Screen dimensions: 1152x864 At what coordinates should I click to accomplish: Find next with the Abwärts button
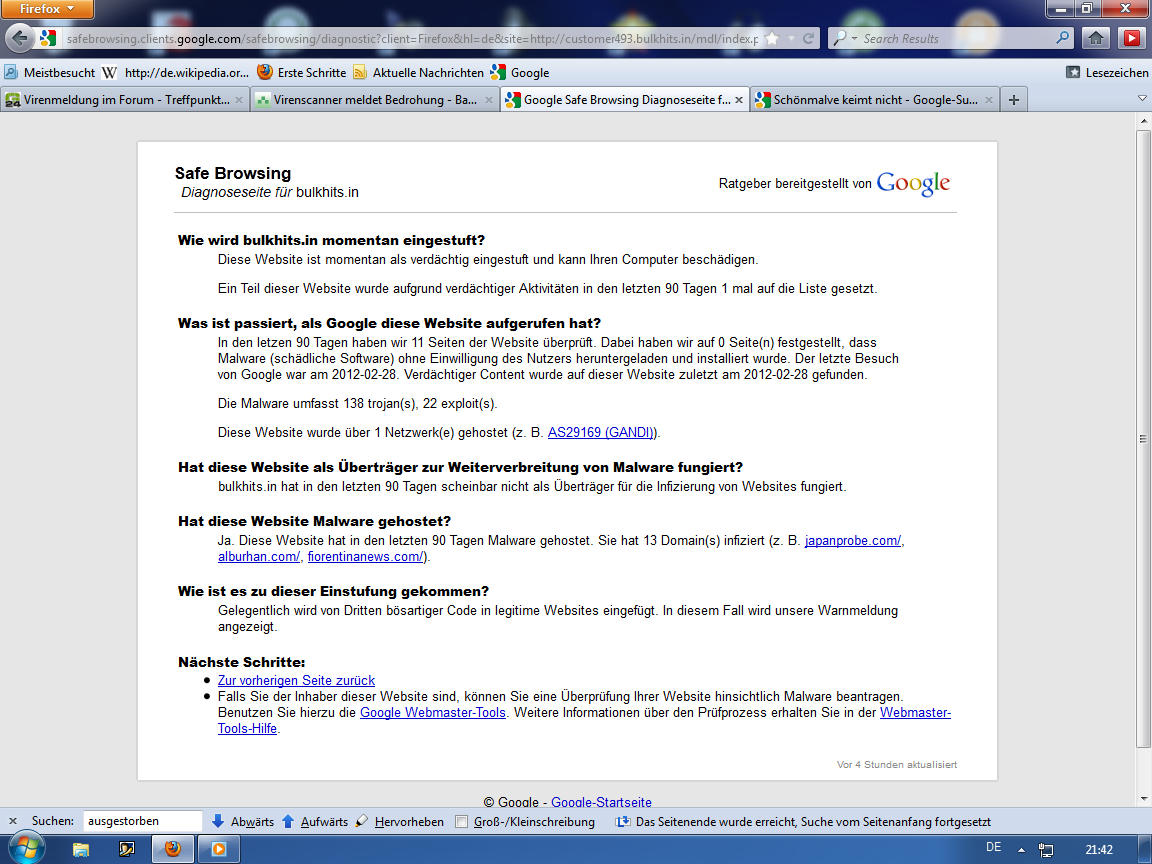[x=242, y=821]
